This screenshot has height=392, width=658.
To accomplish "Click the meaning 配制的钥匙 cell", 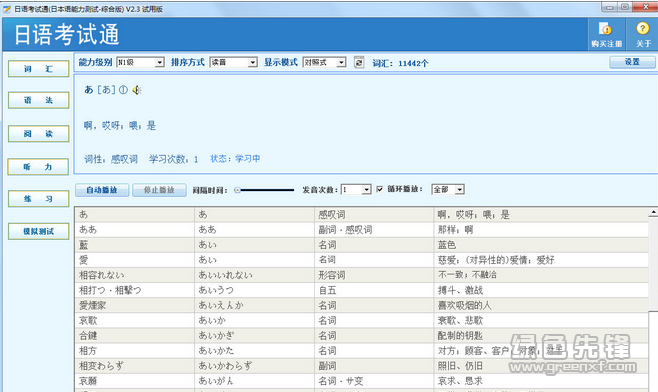I will pos(541,335).
